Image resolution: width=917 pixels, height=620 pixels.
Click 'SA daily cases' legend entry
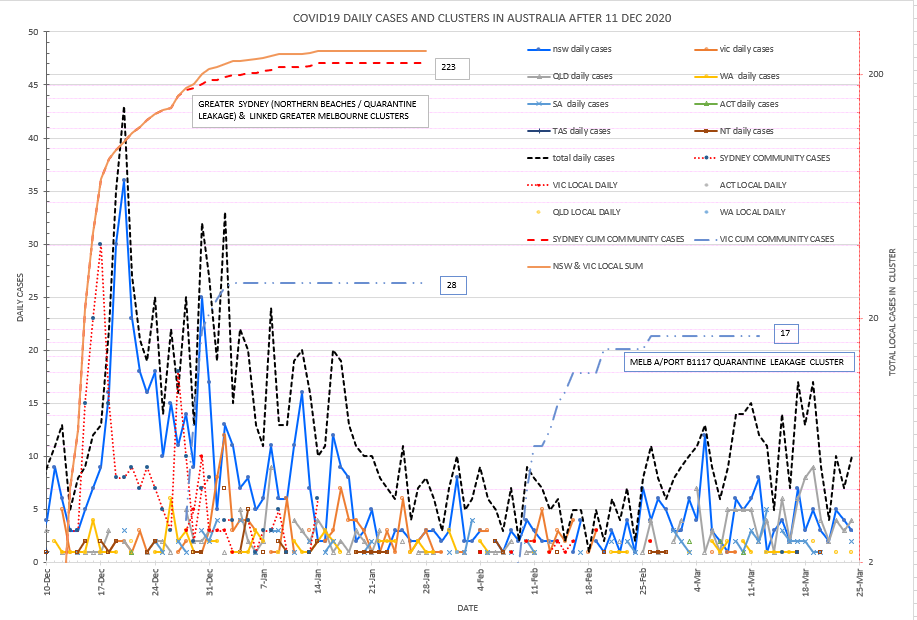pyautogui.click(x=568, y=104)
